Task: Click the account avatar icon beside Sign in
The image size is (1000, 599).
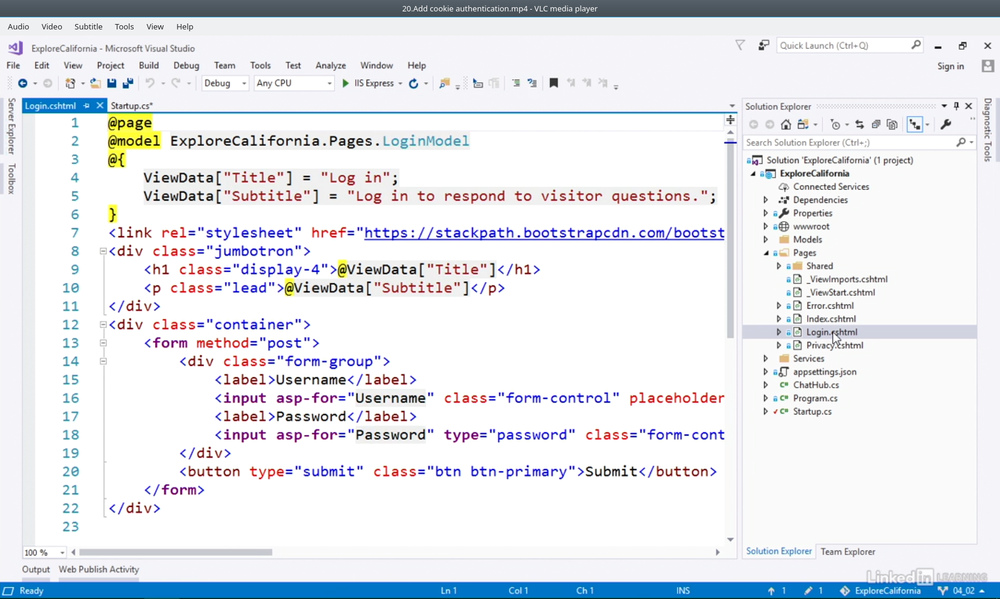Action: point(988,66)
